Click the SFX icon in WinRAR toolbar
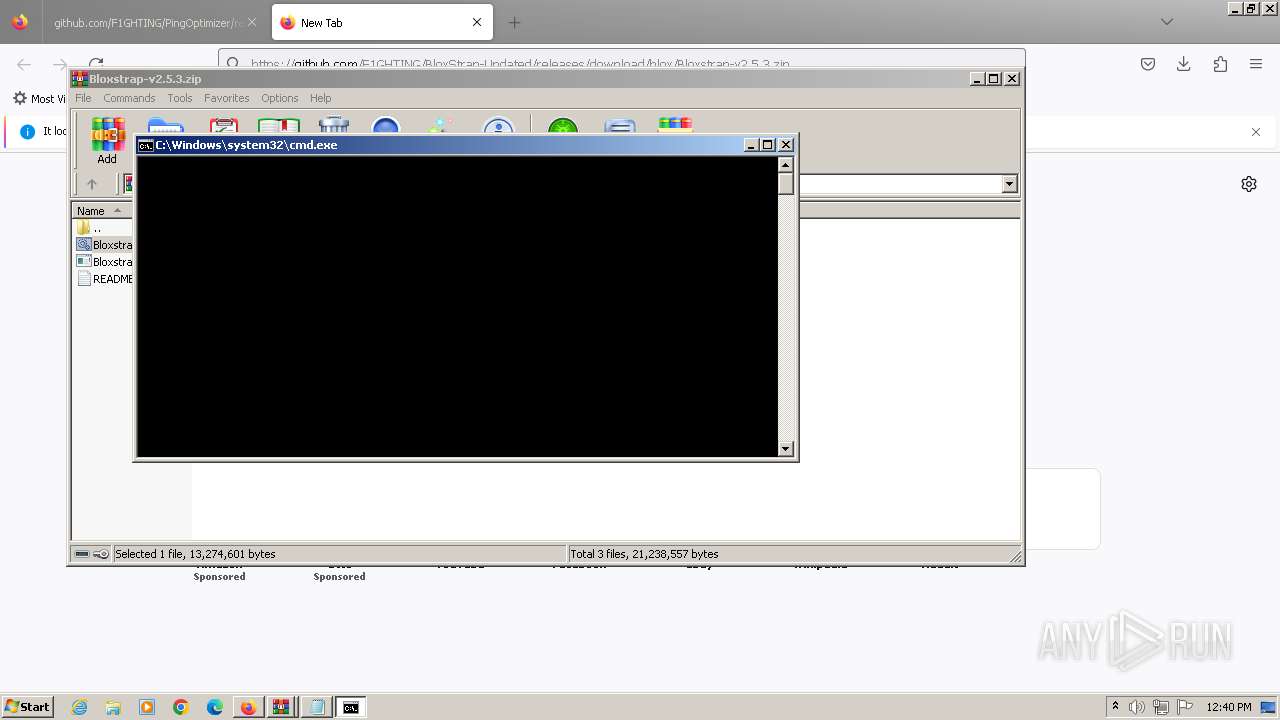The image size is (1280, 720). pyautogui.click(x=675, y=126)
